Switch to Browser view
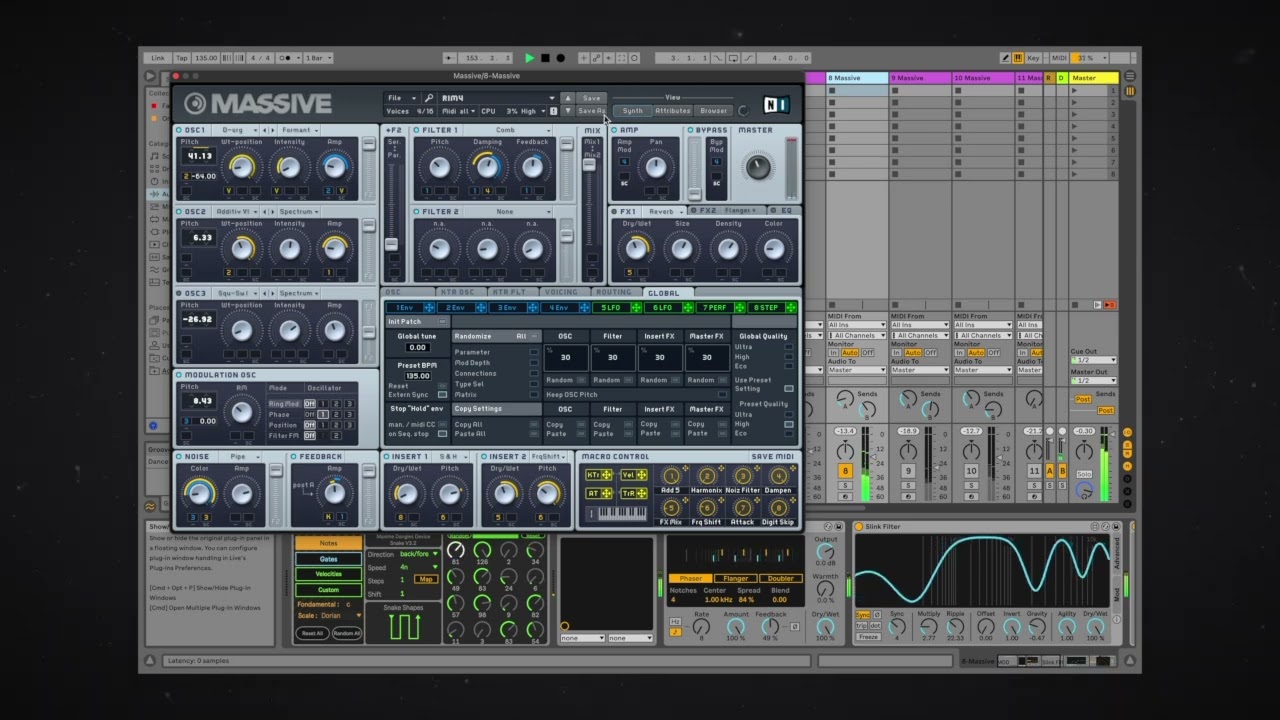Image resolution: width=1280 pixels, height=720 pixels. pos(714,111)
